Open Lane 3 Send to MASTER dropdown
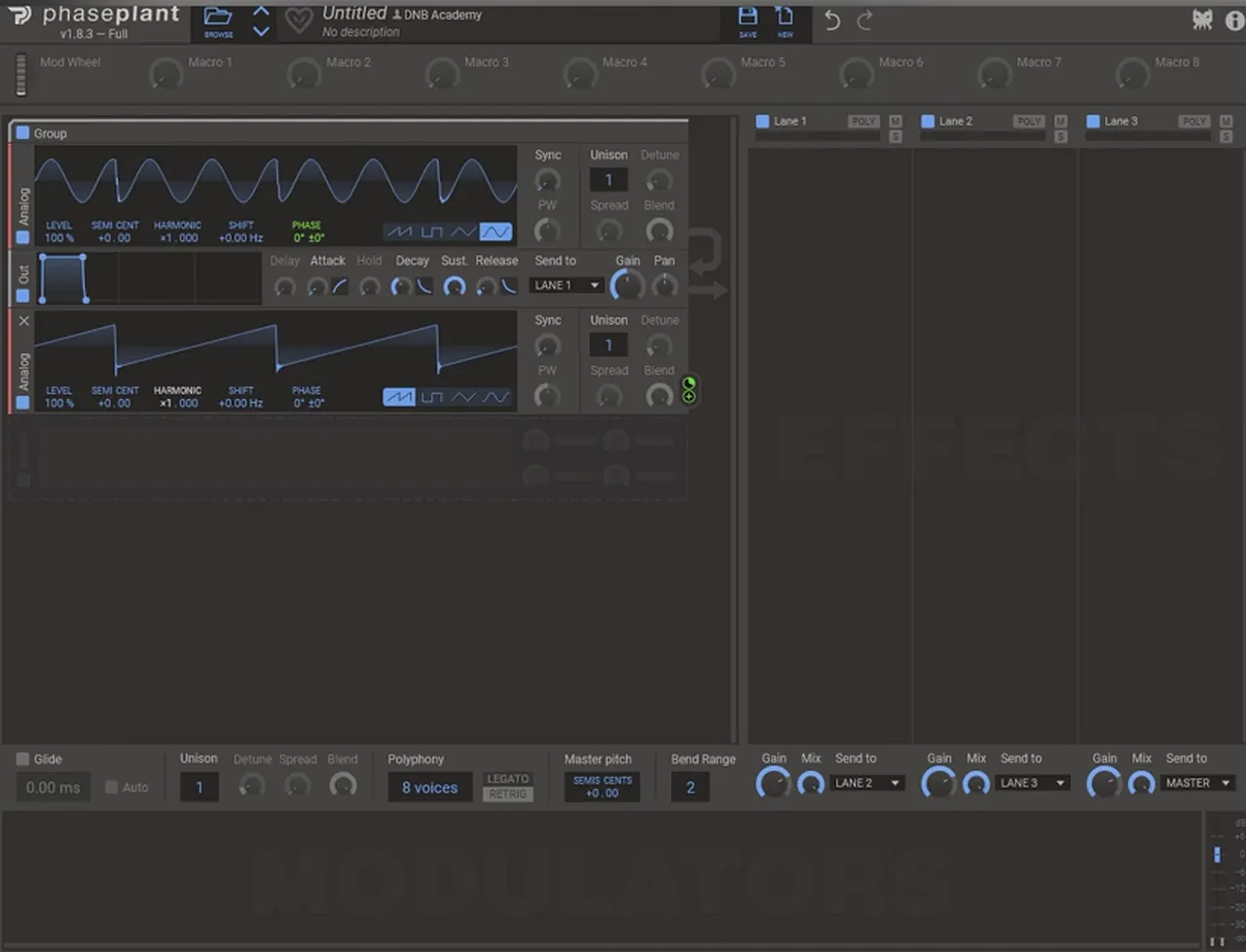Image resolution: width=1246 pixels, height=952 pixels. [1198, 783]
